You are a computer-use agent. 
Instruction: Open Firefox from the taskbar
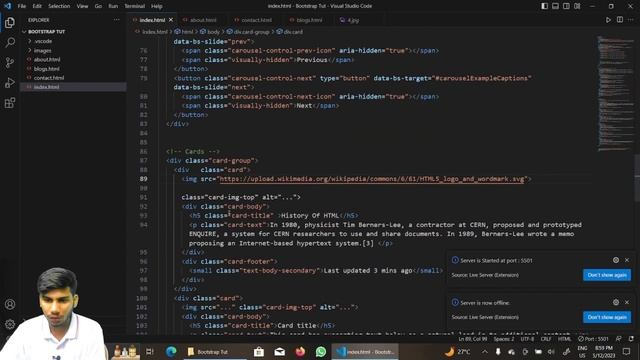click(300, 351)
